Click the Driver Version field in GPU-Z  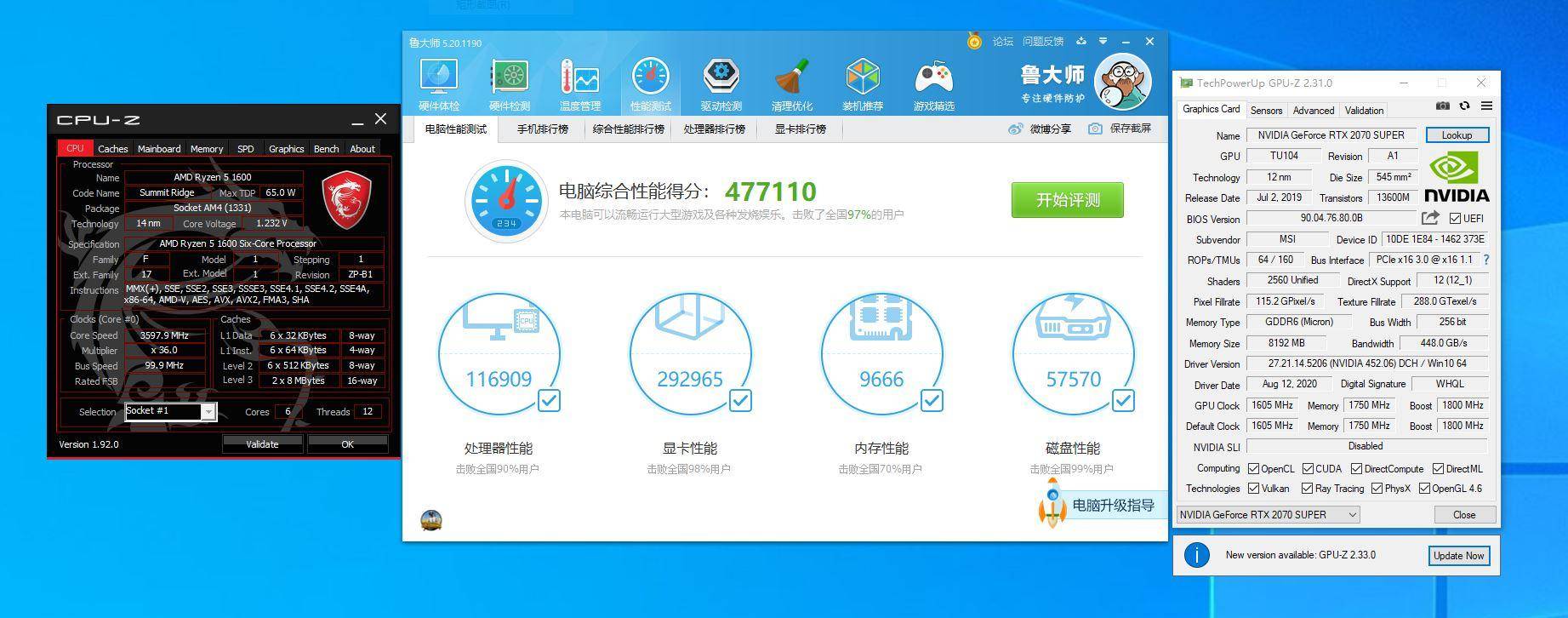(1366, 363)
